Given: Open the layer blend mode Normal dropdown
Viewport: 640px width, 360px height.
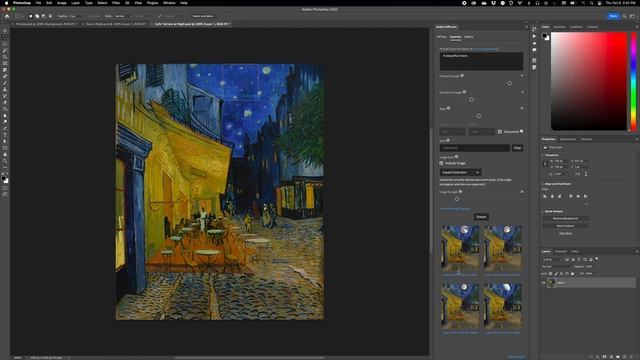Looking at the screenshot, I should 557,267.
